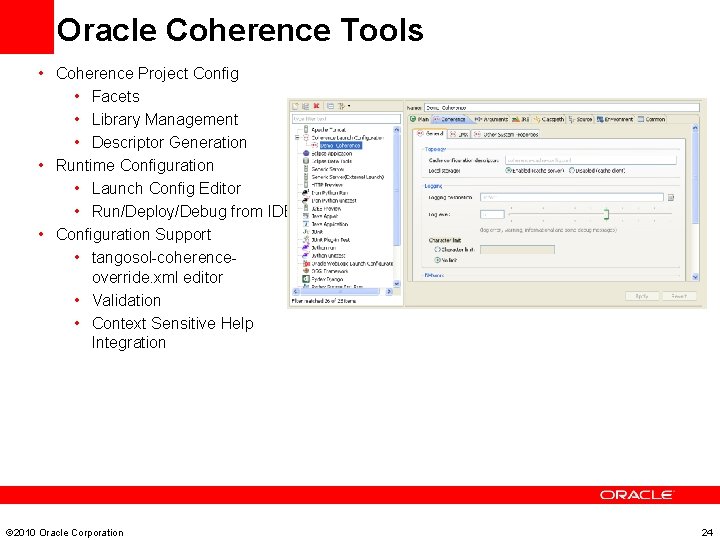Click the New launch configuration icon

(296, 106)
